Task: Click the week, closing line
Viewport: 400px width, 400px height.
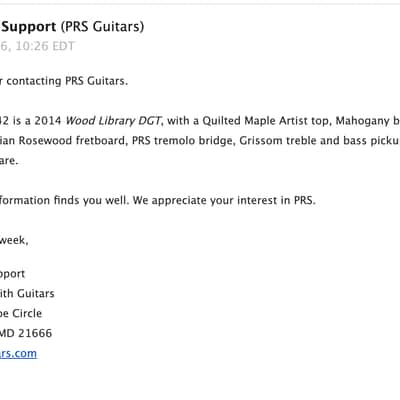Action: point(14,240)
